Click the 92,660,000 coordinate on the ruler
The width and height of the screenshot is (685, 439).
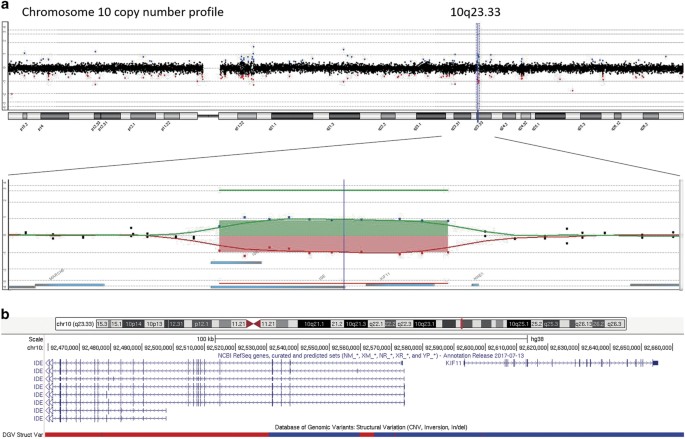(x=657, y=348)
